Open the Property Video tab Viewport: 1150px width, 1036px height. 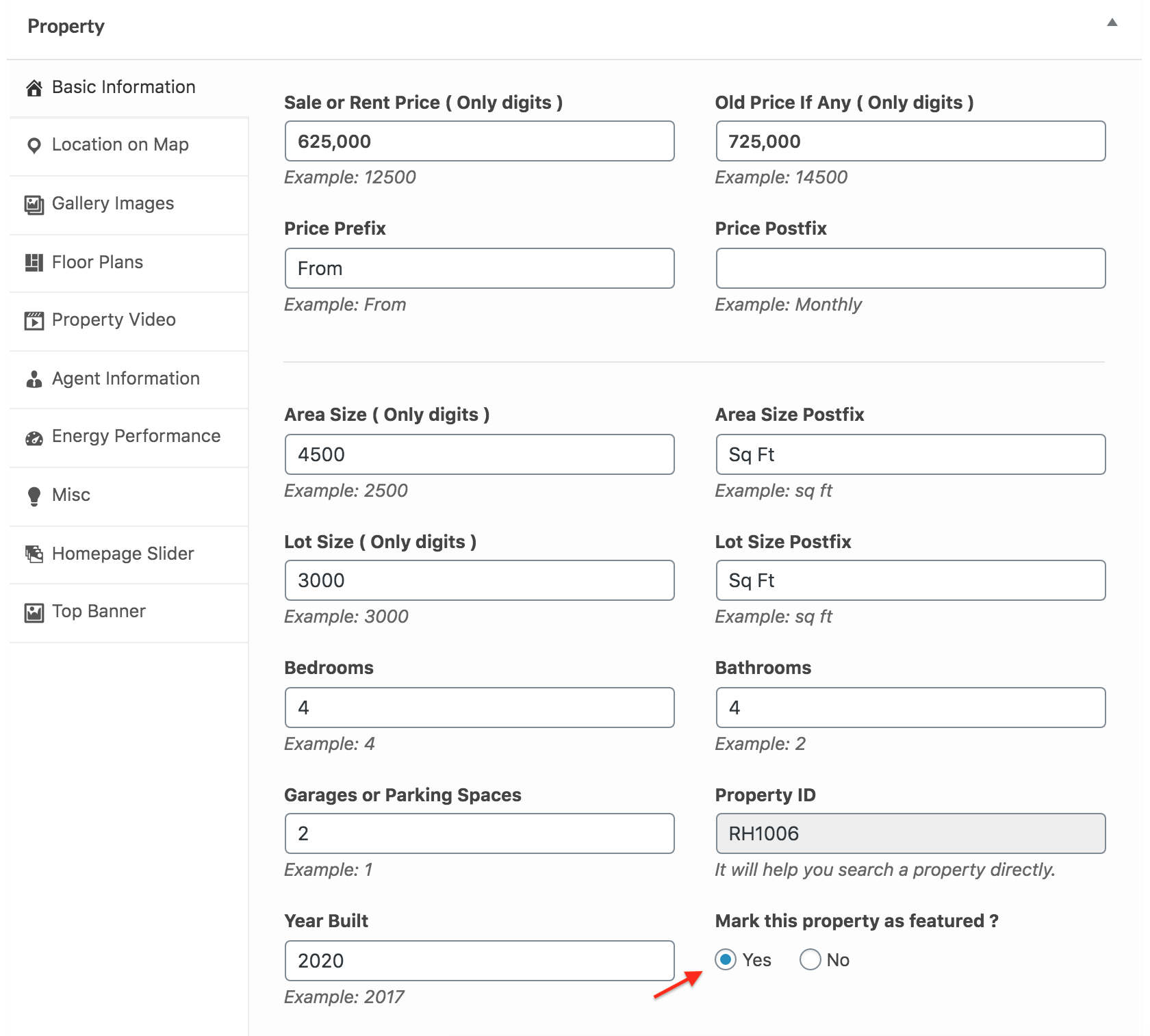tap(129, 320)
